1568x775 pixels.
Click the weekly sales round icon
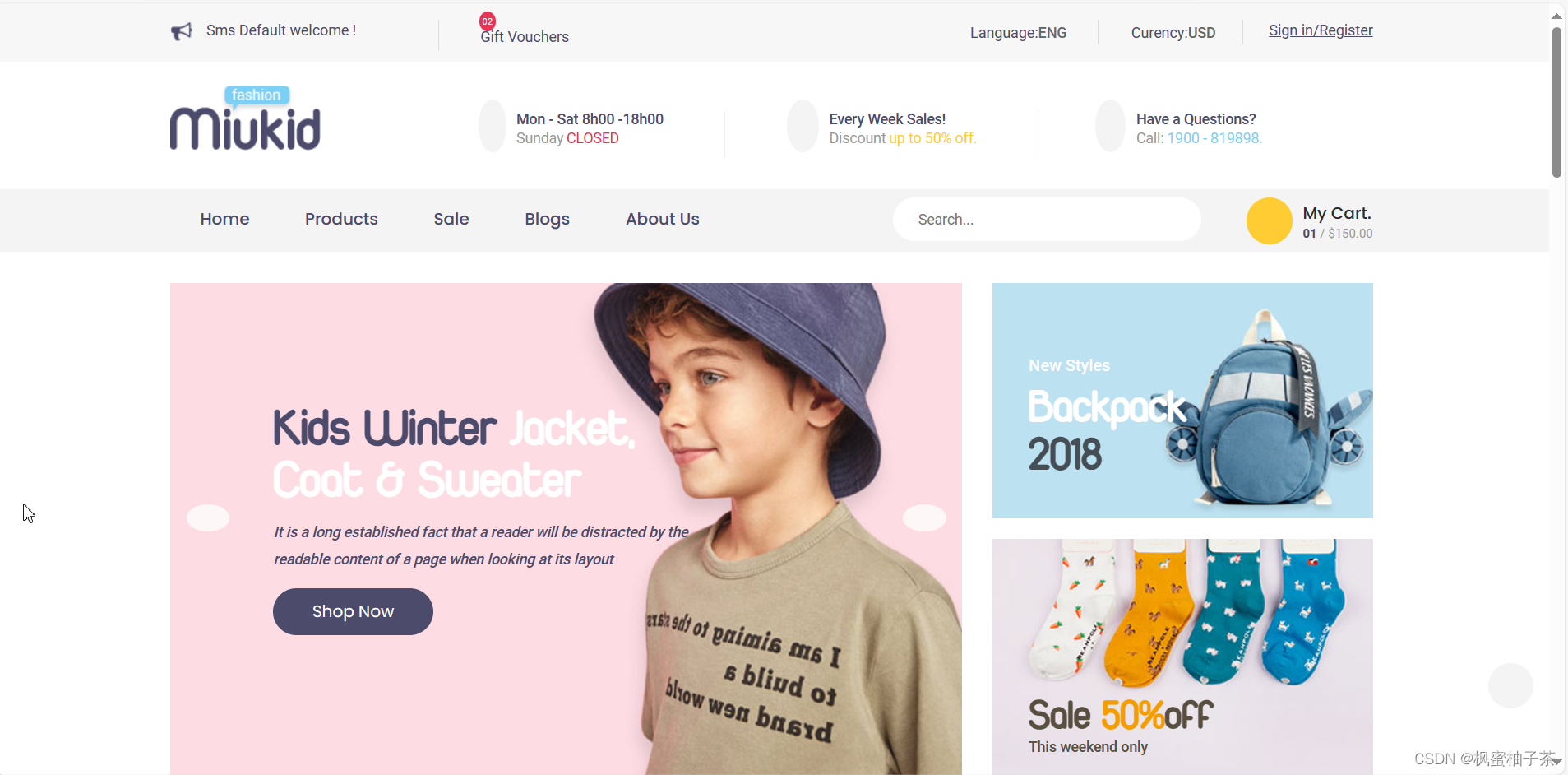[x=803, y=126]
